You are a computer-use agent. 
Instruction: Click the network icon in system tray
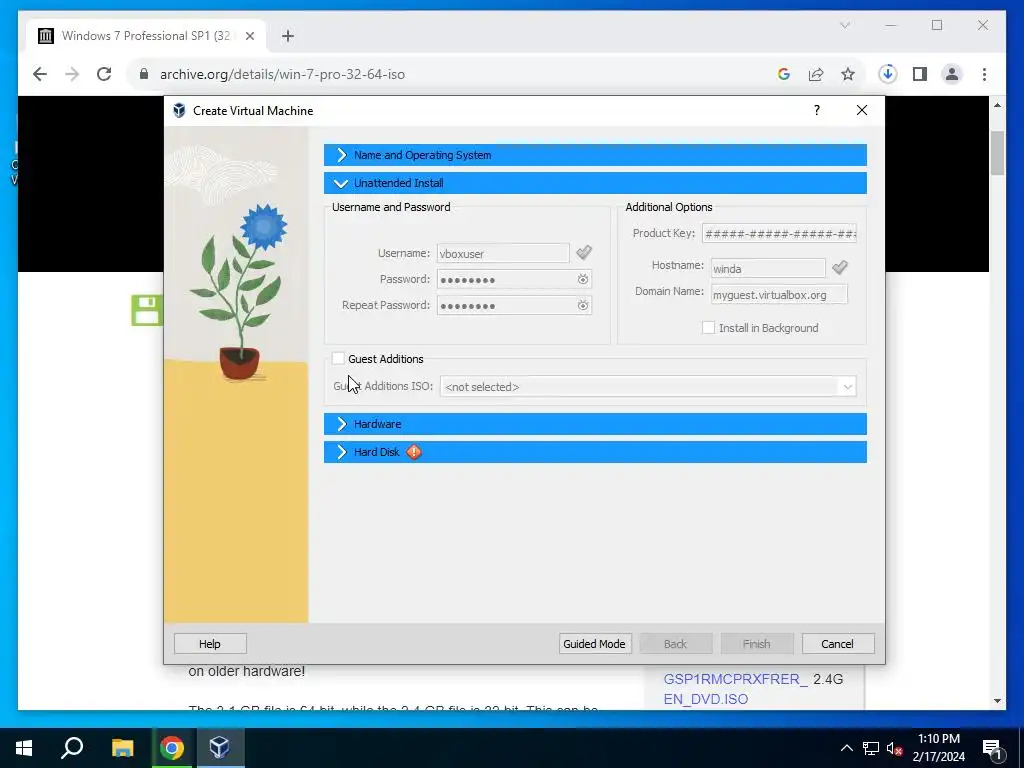click(871, 748)
